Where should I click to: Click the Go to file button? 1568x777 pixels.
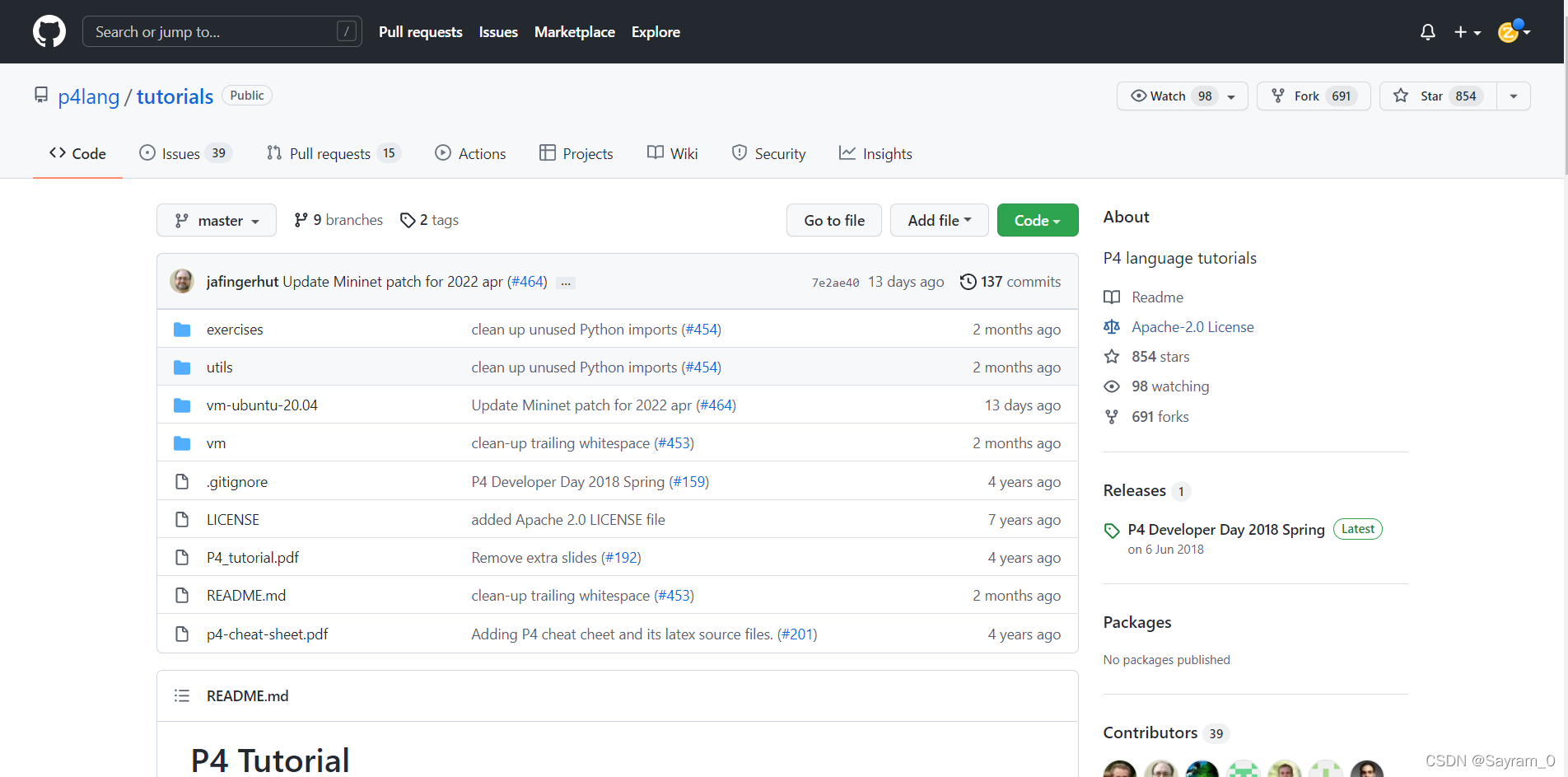coord(834,220)
